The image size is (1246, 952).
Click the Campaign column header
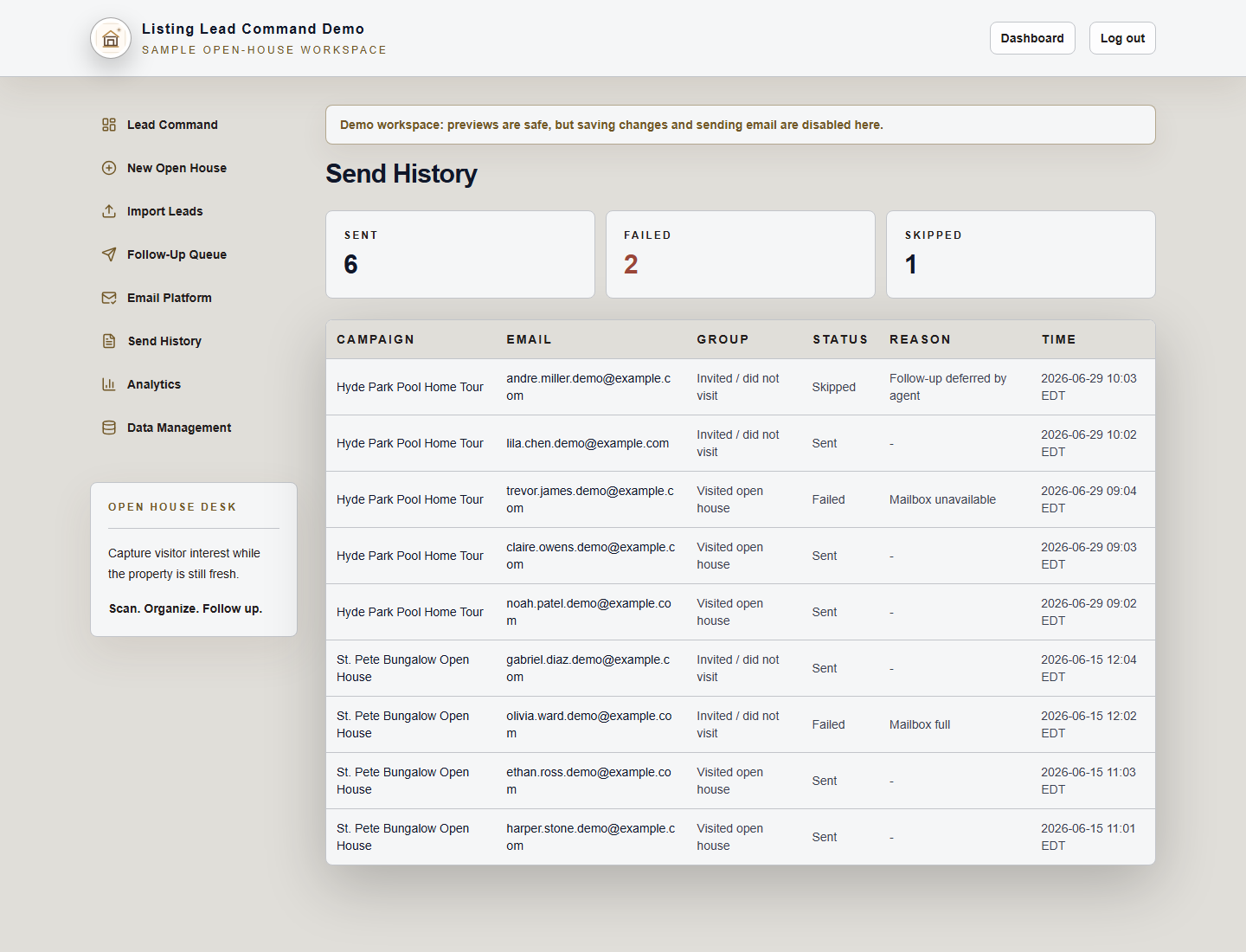click(376, 339)
